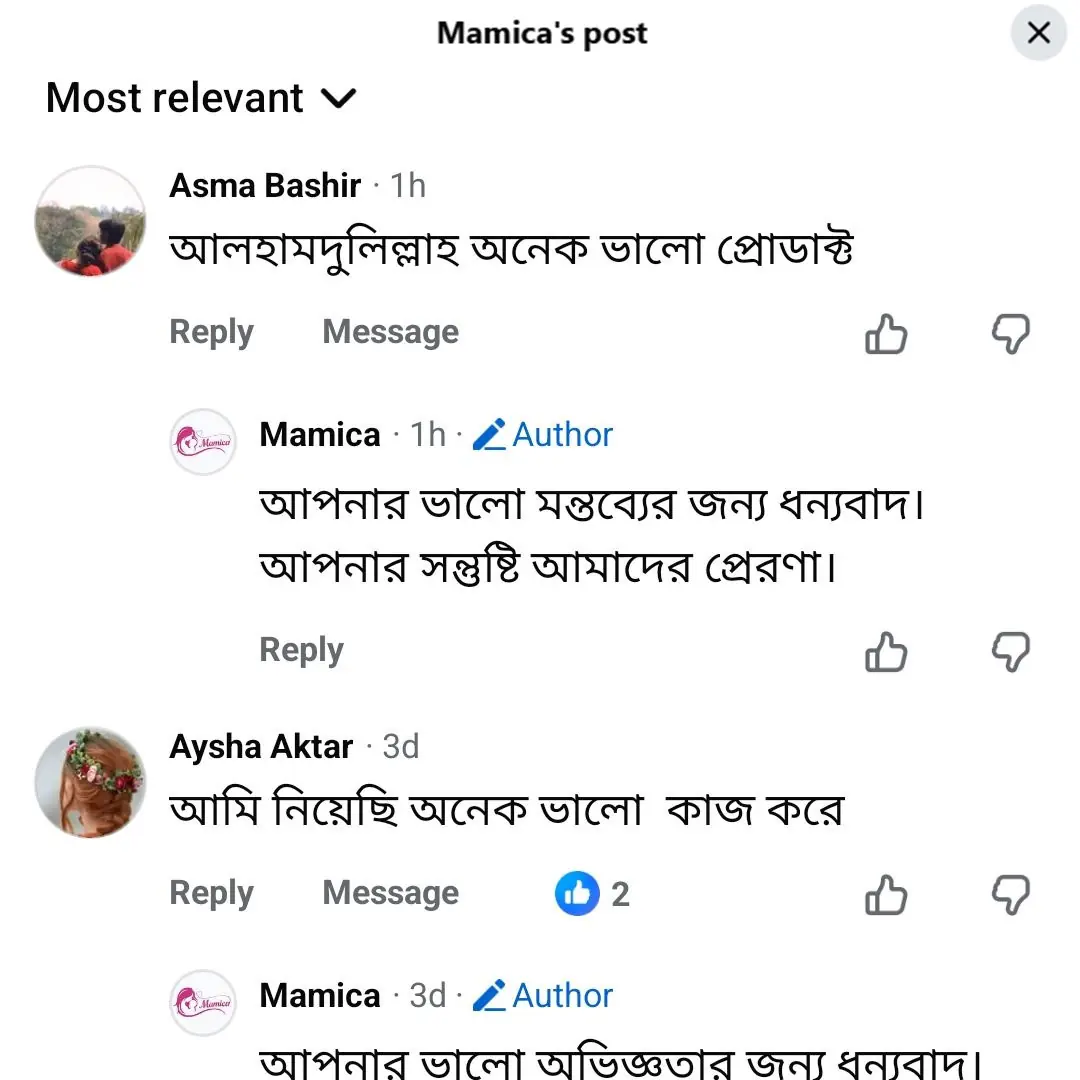
Task: Message Asma Bashir
Action: click(x=390, y=332)
